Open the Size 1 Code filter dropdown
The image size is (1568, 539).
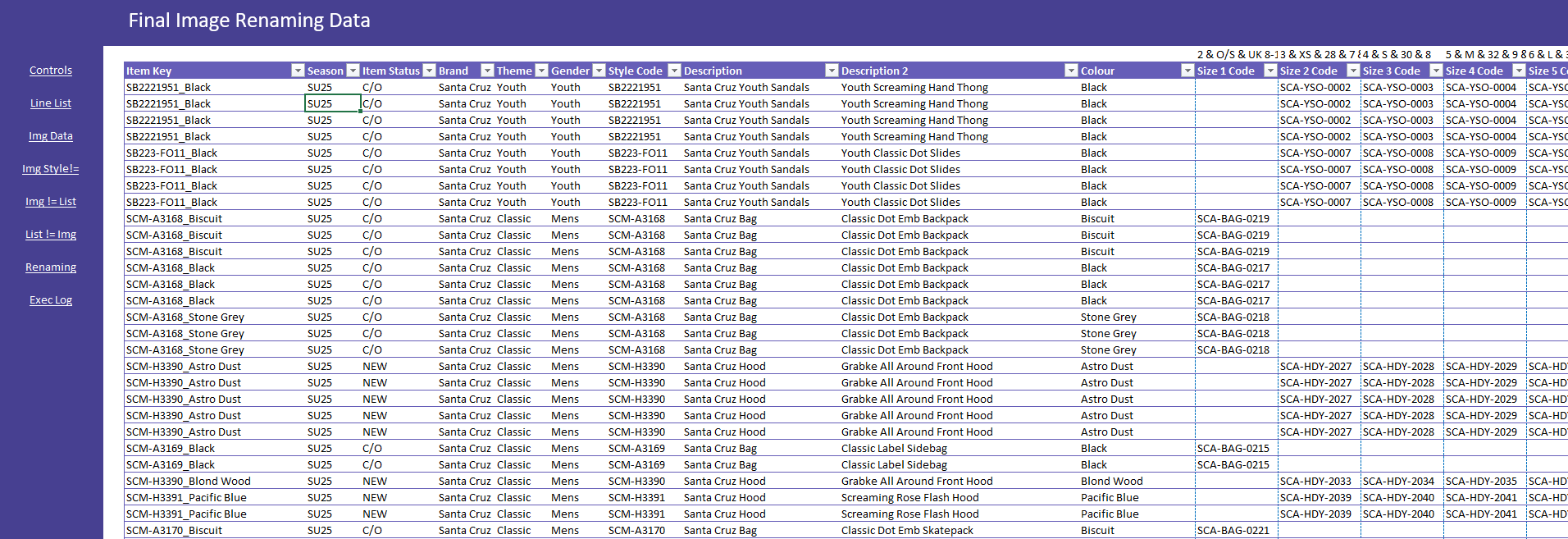(x=1270, y=71)
